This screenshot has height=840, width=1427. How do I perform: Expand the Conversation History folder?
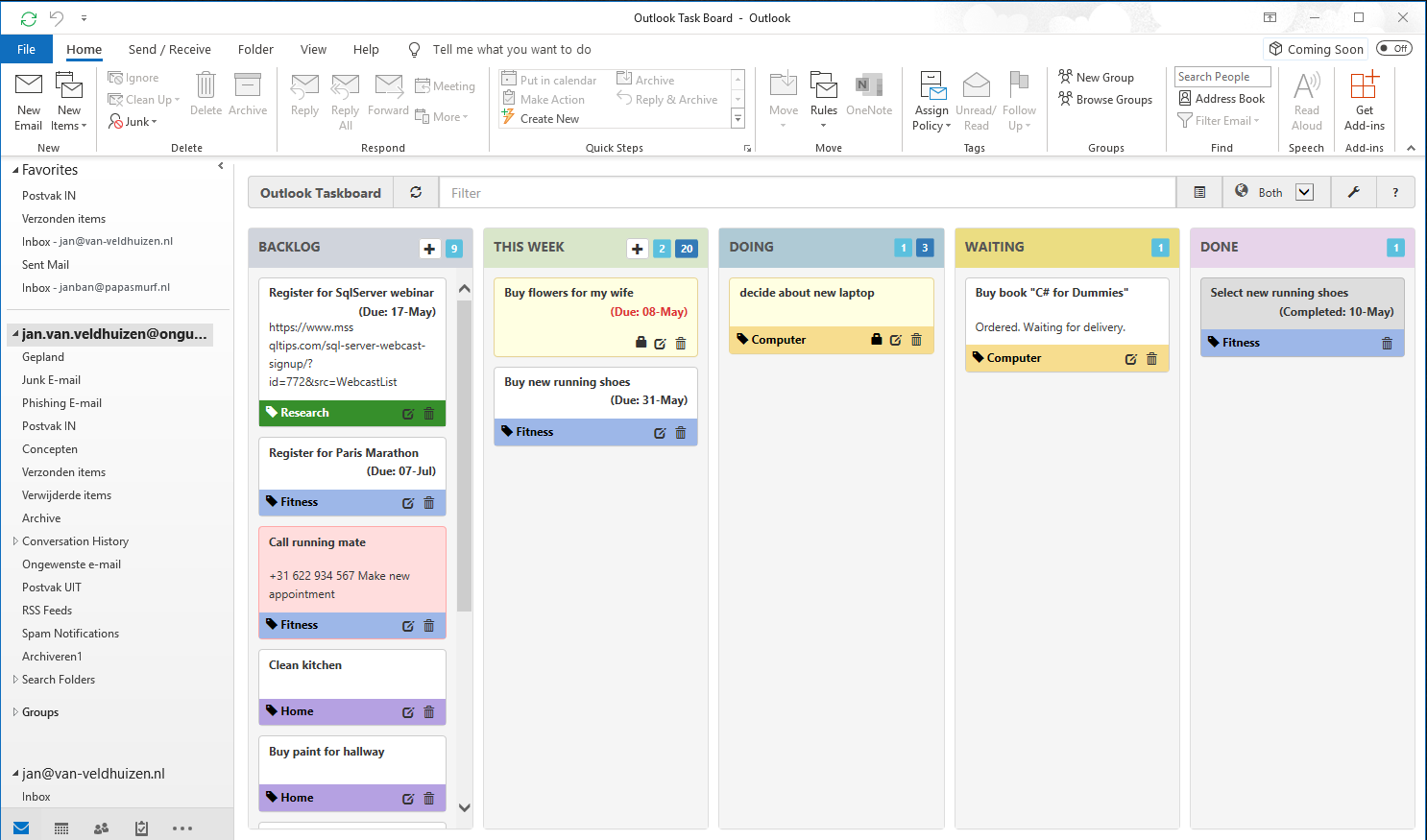15,541
